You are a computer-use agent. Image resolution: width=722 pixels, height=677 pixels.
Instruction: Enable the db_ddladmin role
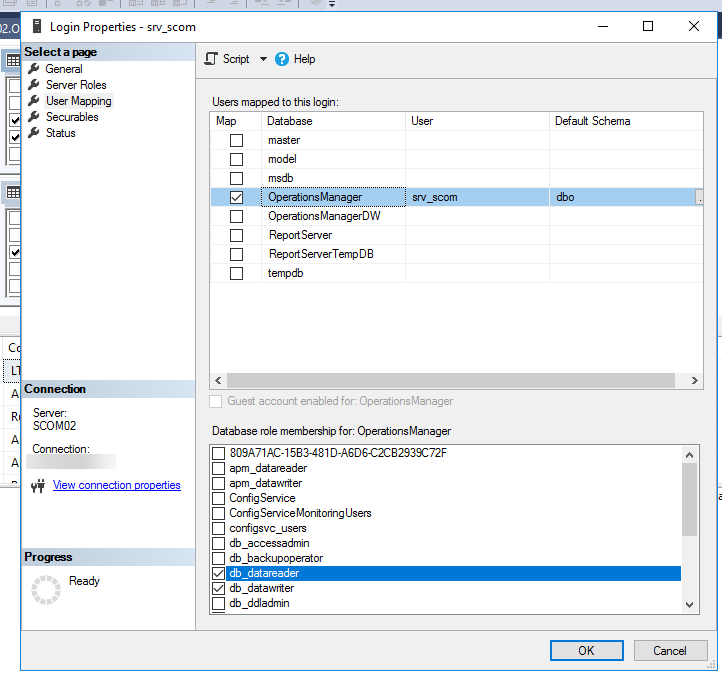click(218, 603)
